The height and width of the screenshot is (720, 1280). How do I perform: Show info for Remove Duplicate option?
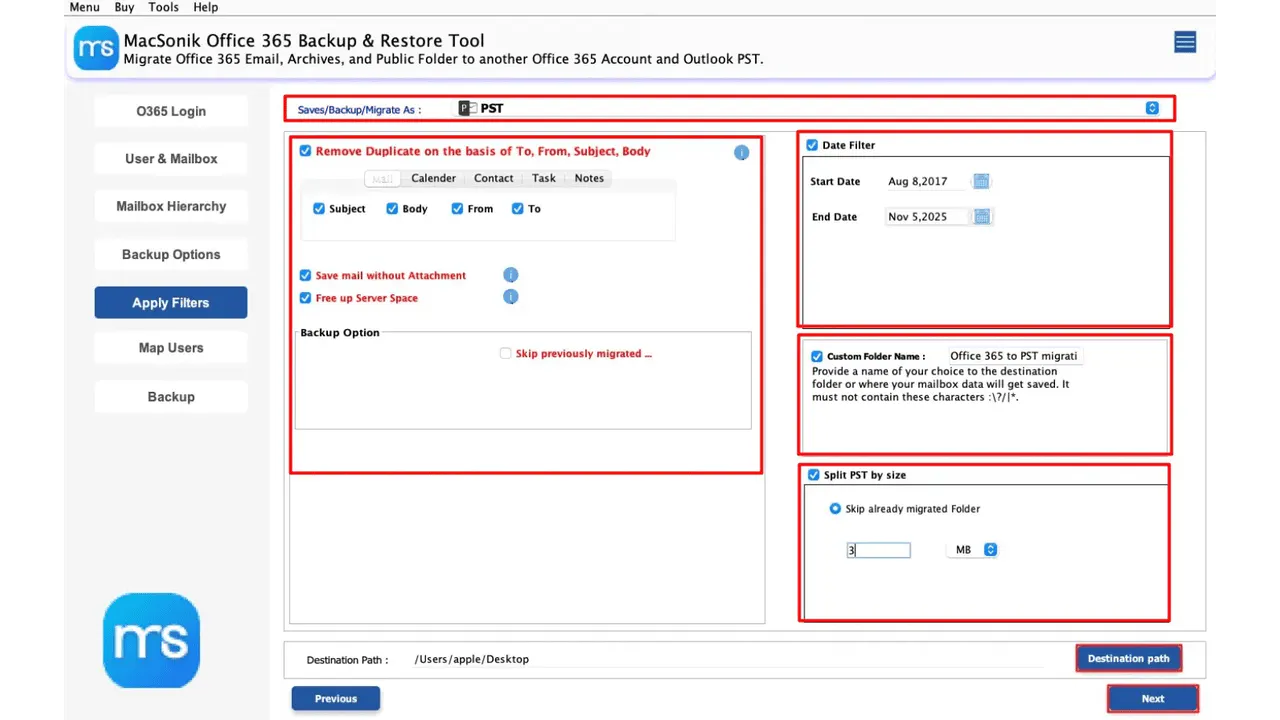click(x=741, y=152)
